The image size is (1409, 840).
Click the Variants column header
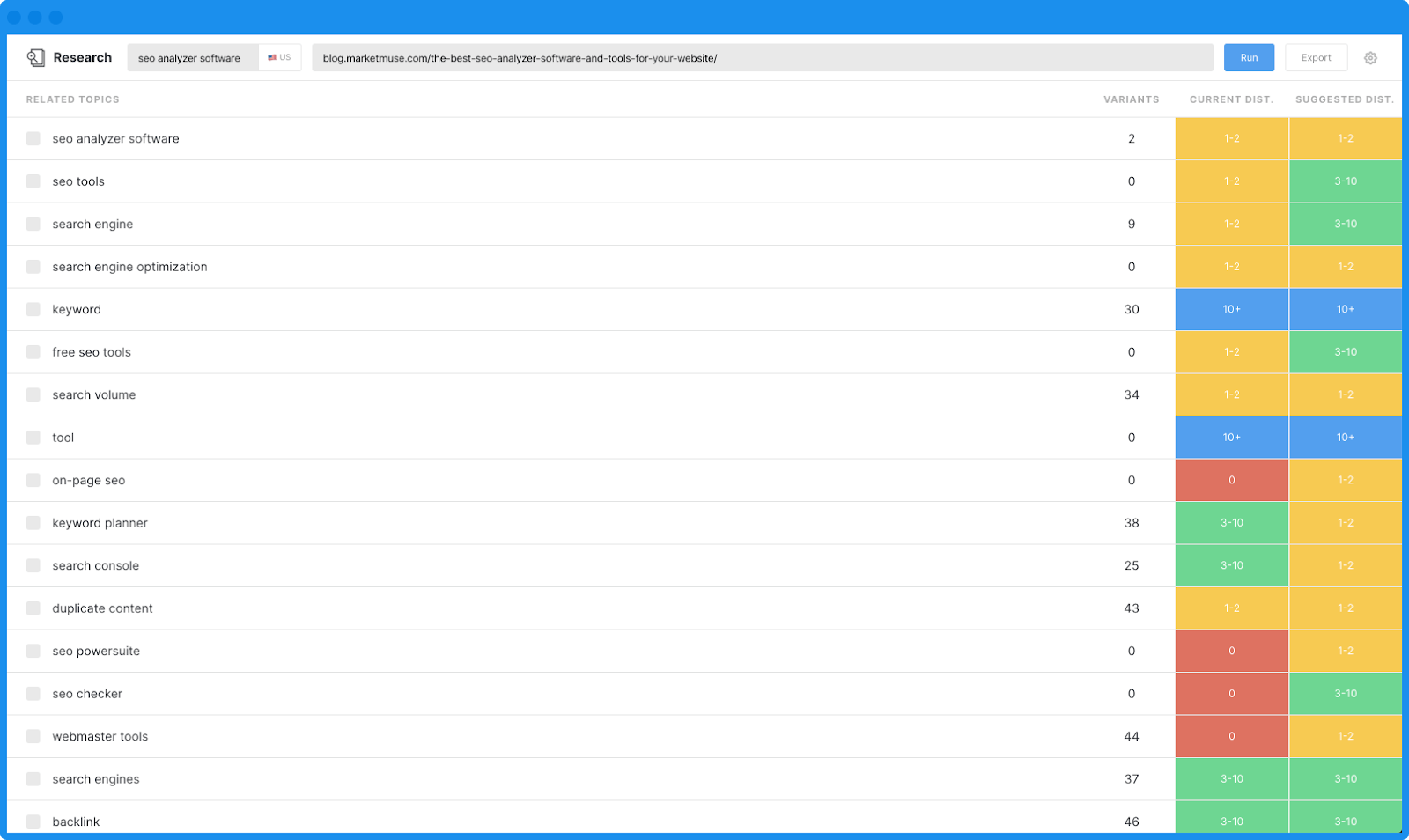tap(1132, 99)
